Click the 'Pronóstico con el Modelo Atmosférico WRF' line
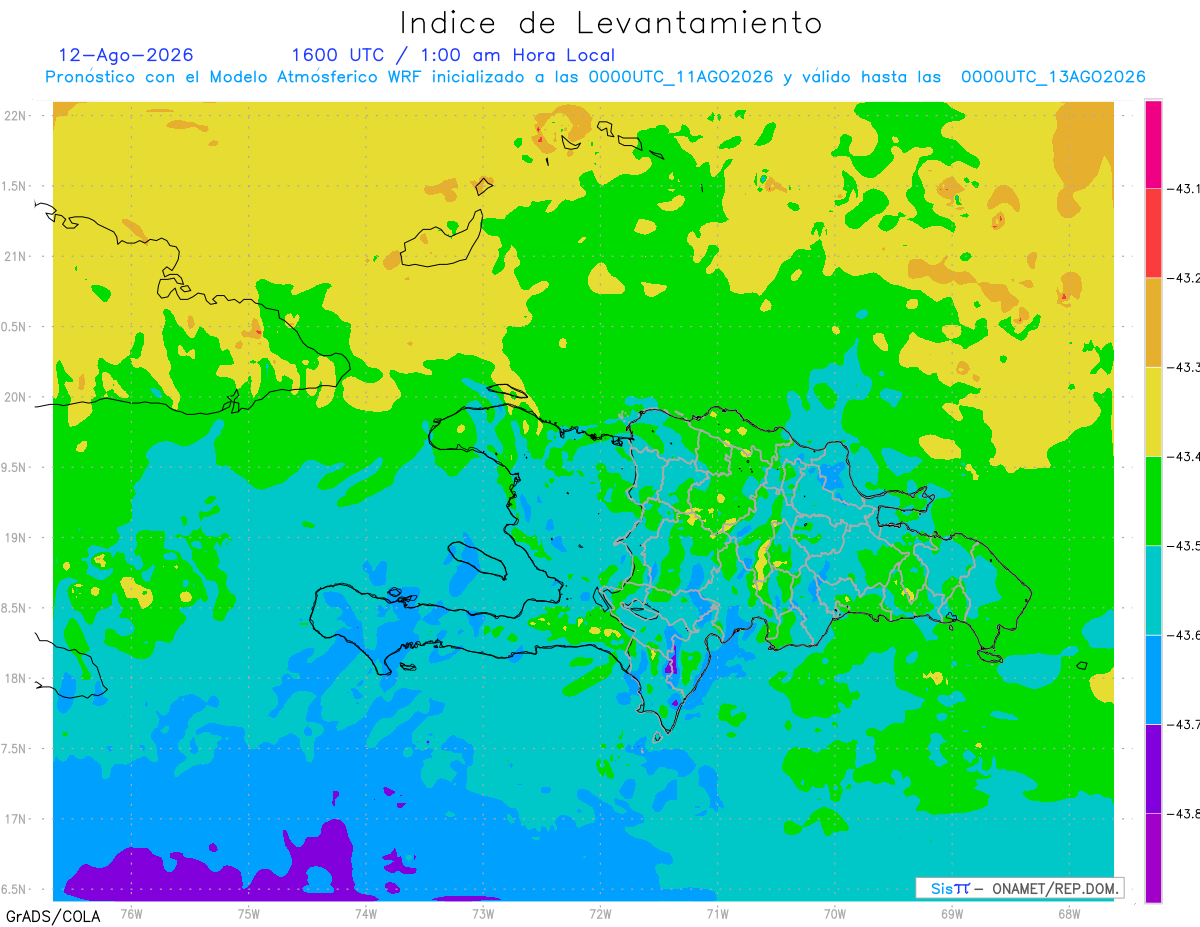 (x=595, y=77)
